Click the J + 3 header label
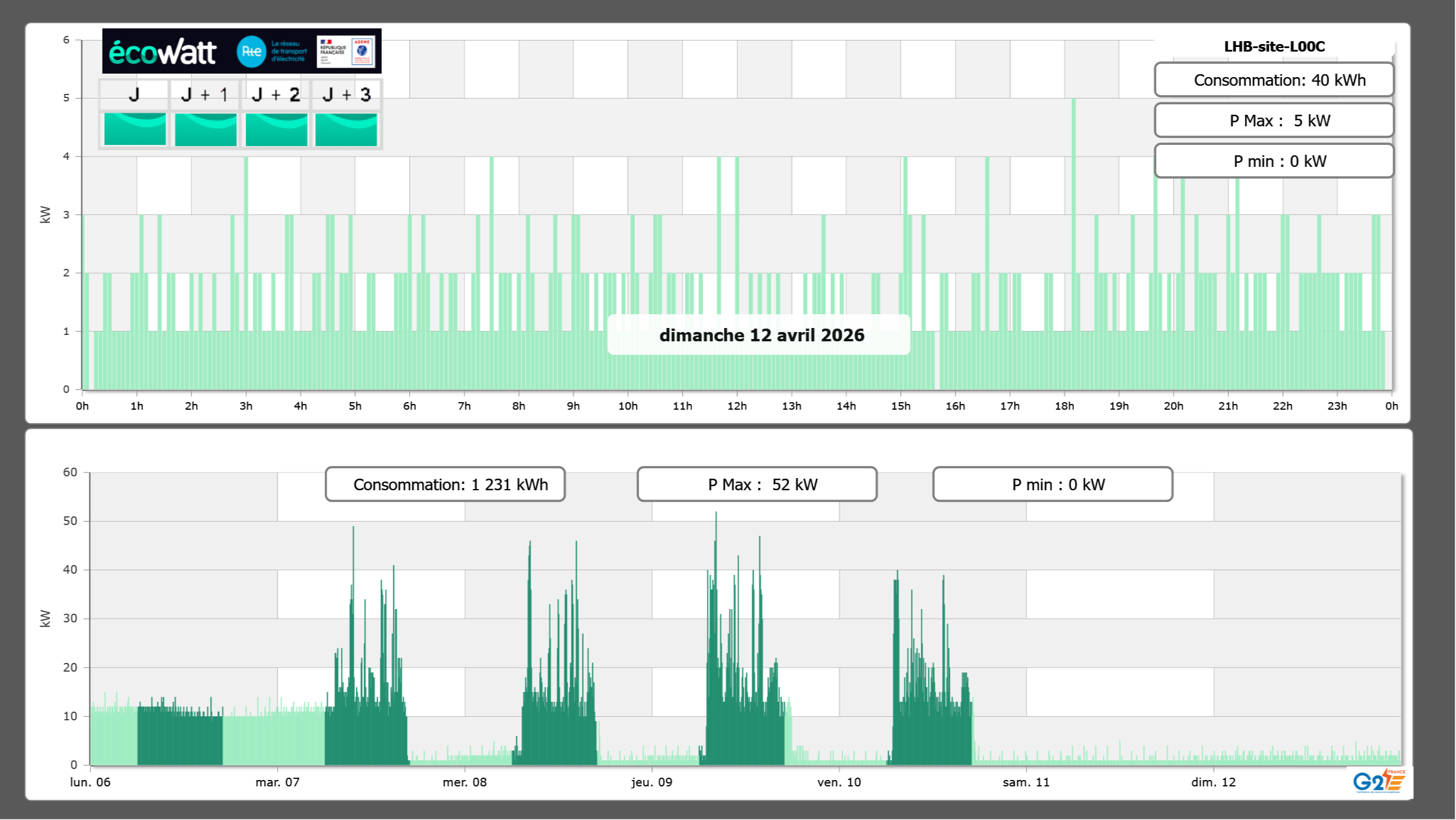Viewport: 1456px width, 820px height. (x=346, y=94)
